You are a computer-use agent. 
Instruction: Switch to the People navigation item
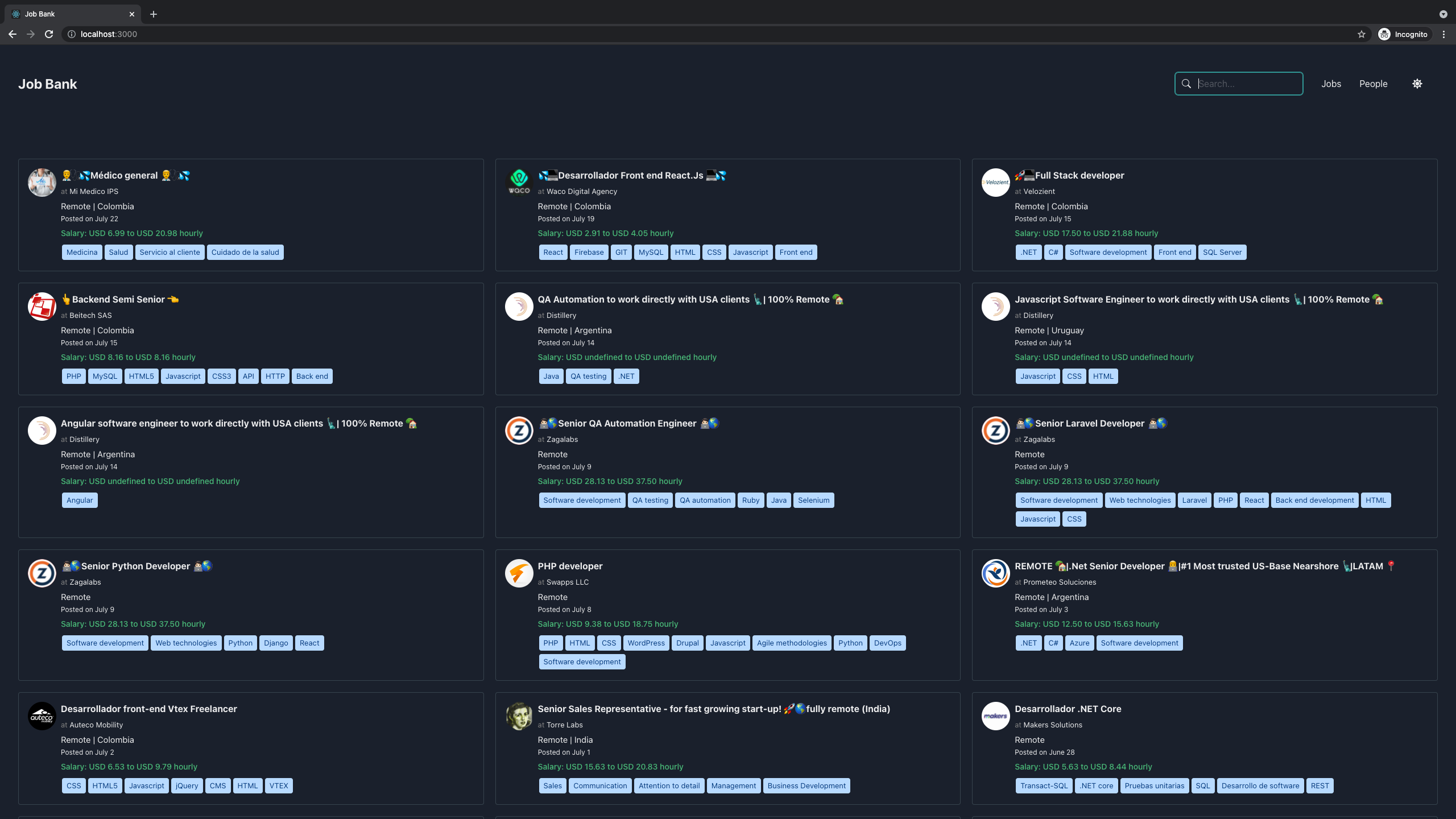[1373, 84]
